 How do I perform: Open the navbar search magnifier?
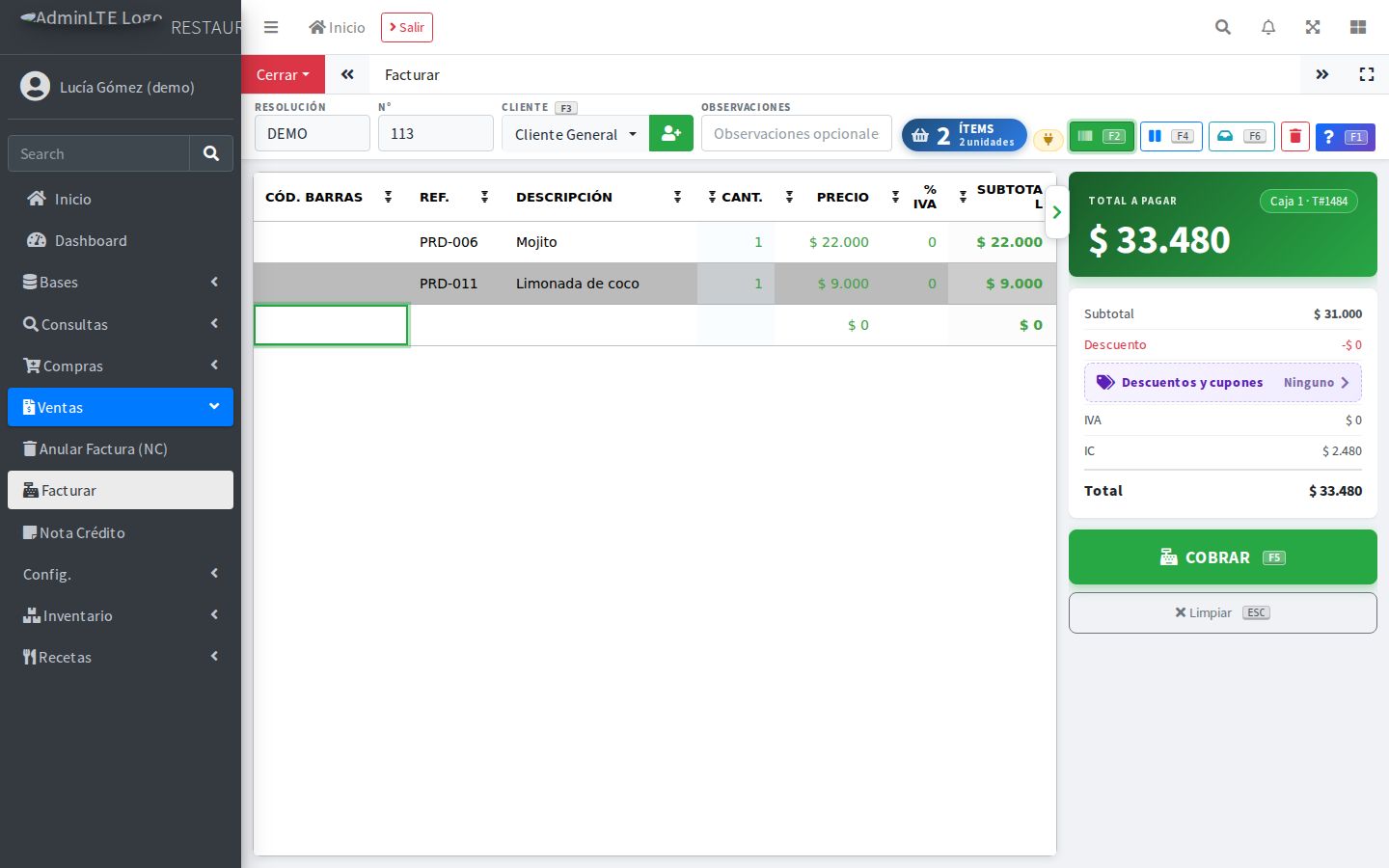coord(1223,27)
